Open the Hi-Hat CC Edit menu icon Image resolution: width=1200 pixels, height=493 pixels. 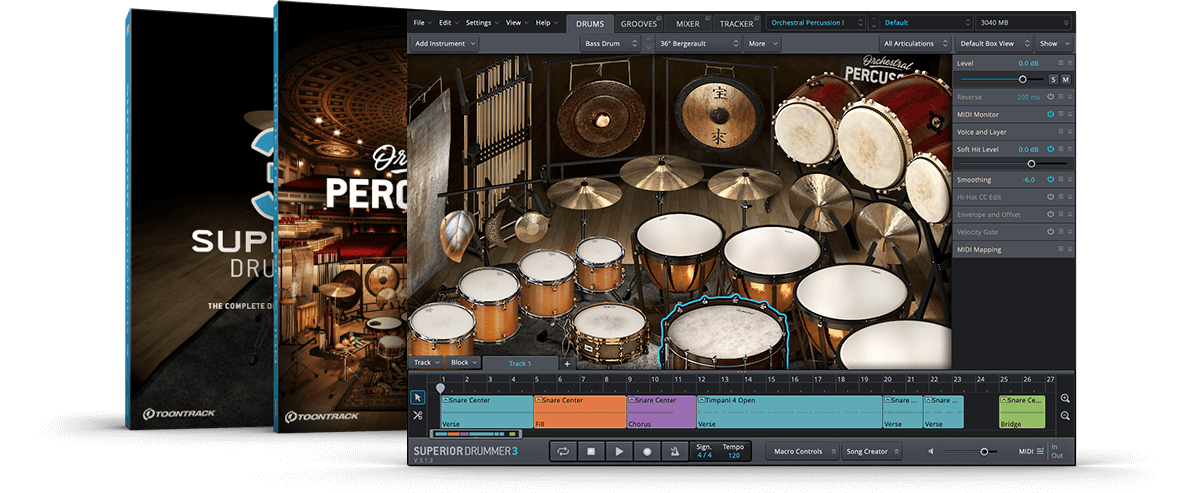[1060, 197]
